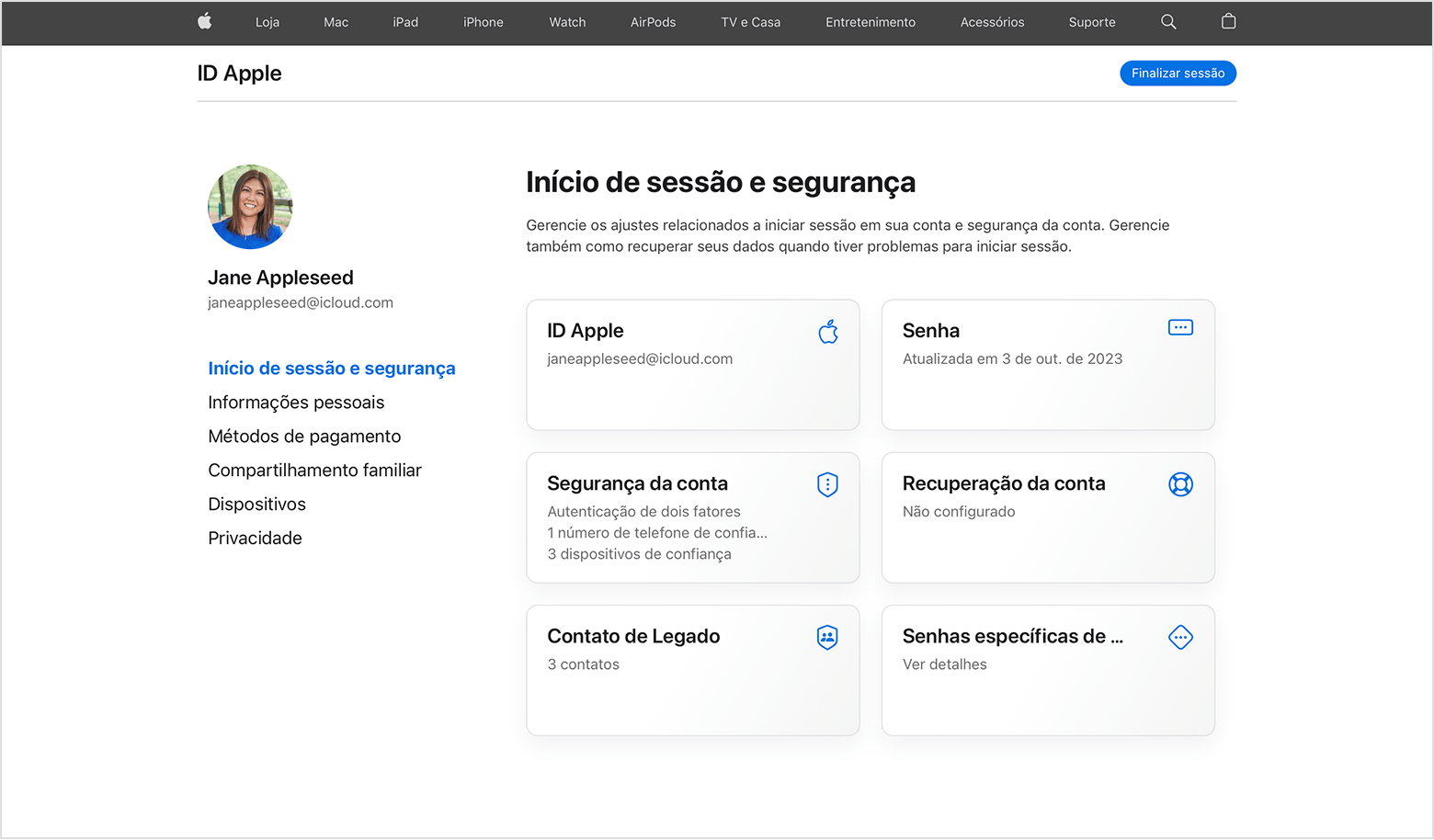Image resolution: width=1434 pixels, height=840 pixels.
Task: Click 'Atualizada em 3 de out. de 2023' text
Action: tap(1012, 359)
